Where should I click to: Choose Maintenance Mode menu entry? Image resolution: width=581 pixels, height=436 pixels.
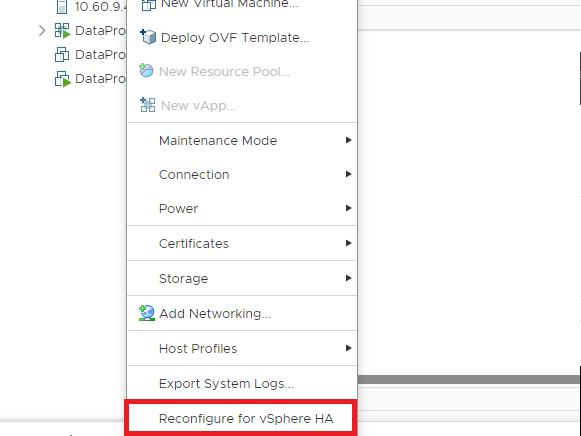(x=242, y=140)
